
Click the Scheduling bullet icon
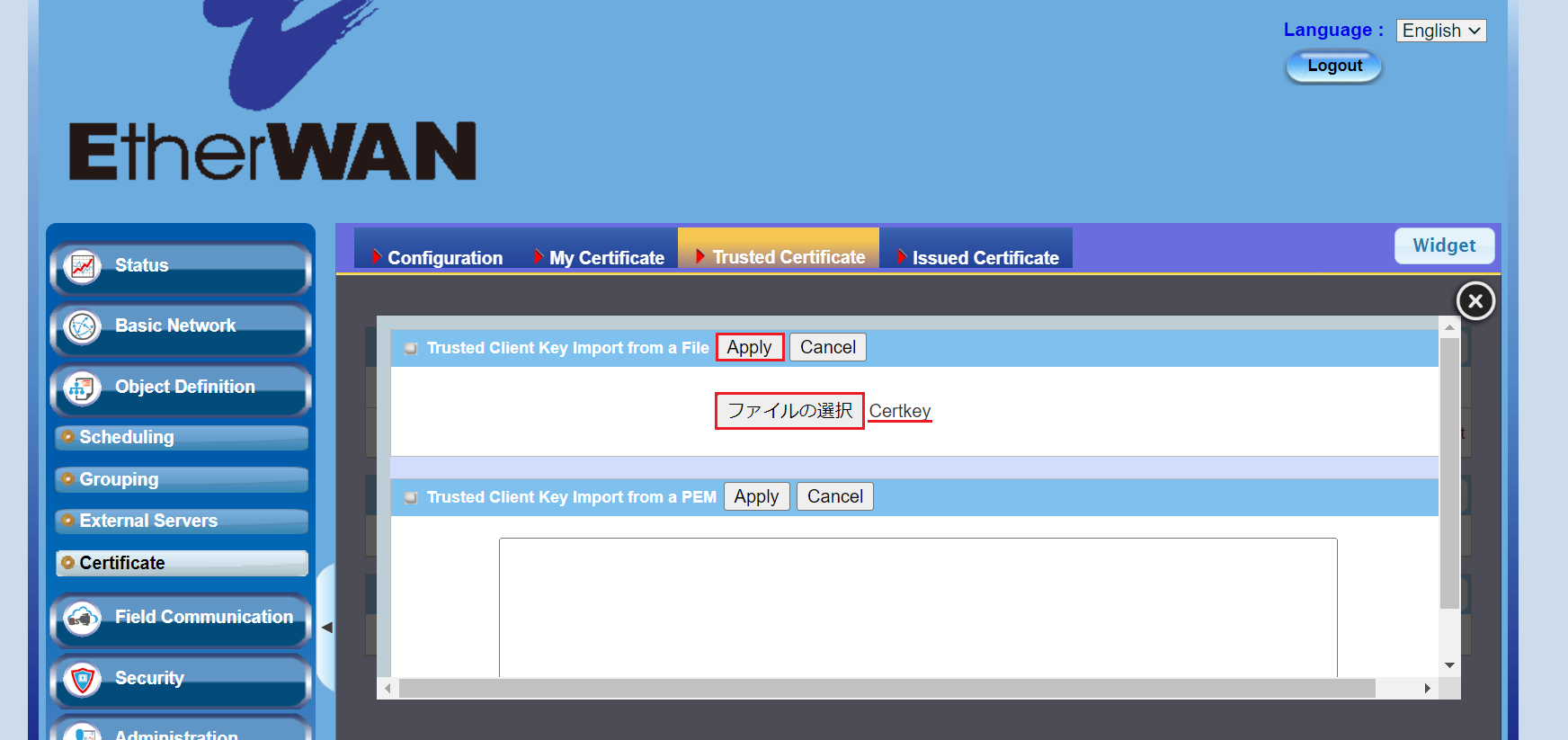[x=67, y=437]
